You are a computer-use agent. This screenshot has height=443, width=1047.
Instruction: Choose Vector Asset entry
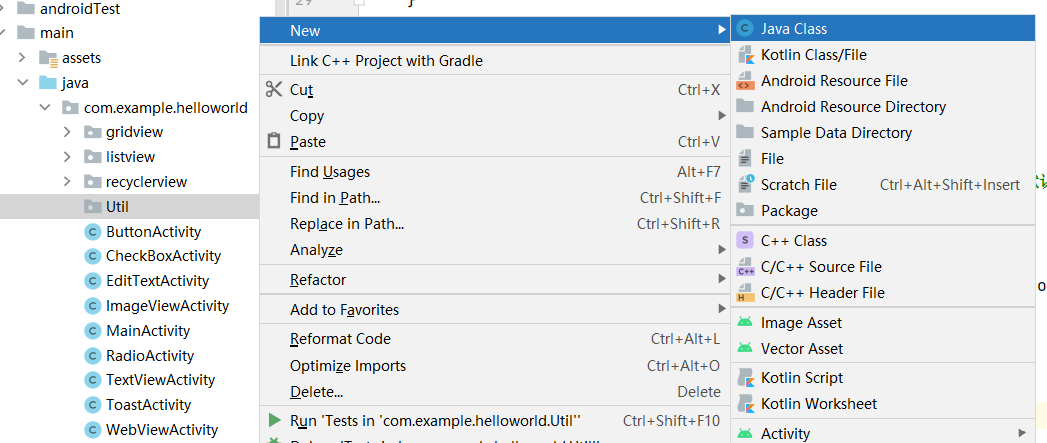coord(801,349)
